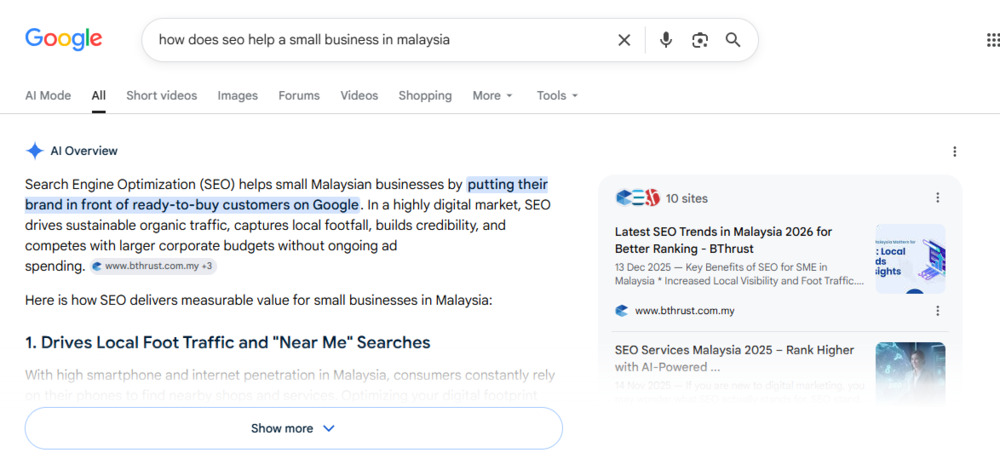This screenshot has height=464, width=1000.
Task: Click heading 'Drives Local Foot Traffic'
Action: [x=227, y=343]
